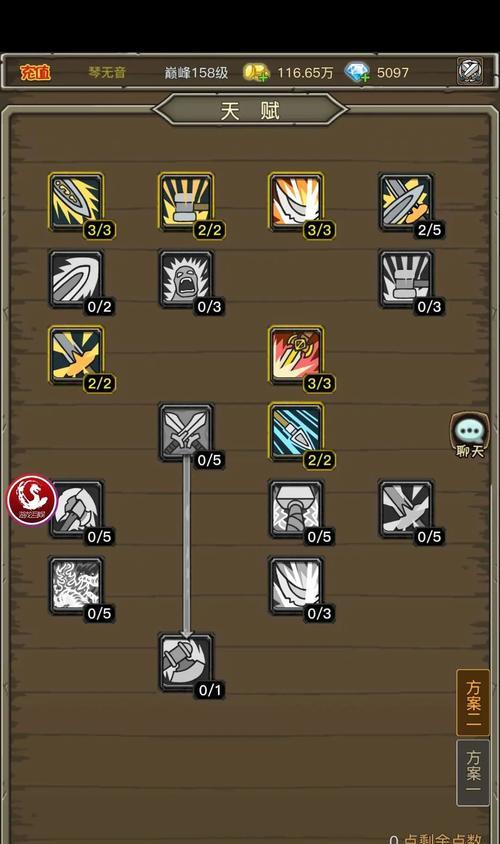The width and height of the screenshot is (500, 844).
Task: Open the top-right sword menu icon
Action: (x=469, y=71)
